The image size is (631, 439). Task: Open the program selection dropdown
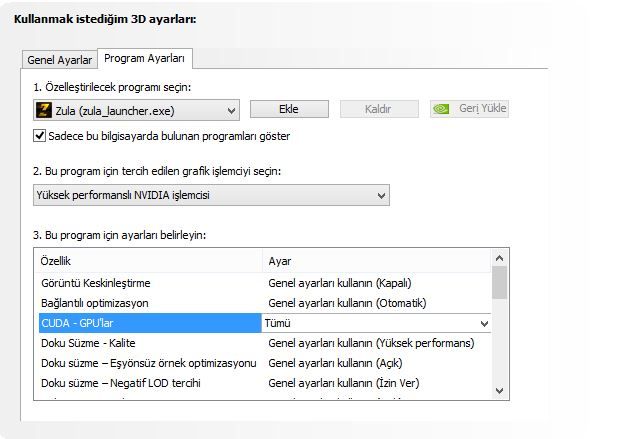(231, 110)
